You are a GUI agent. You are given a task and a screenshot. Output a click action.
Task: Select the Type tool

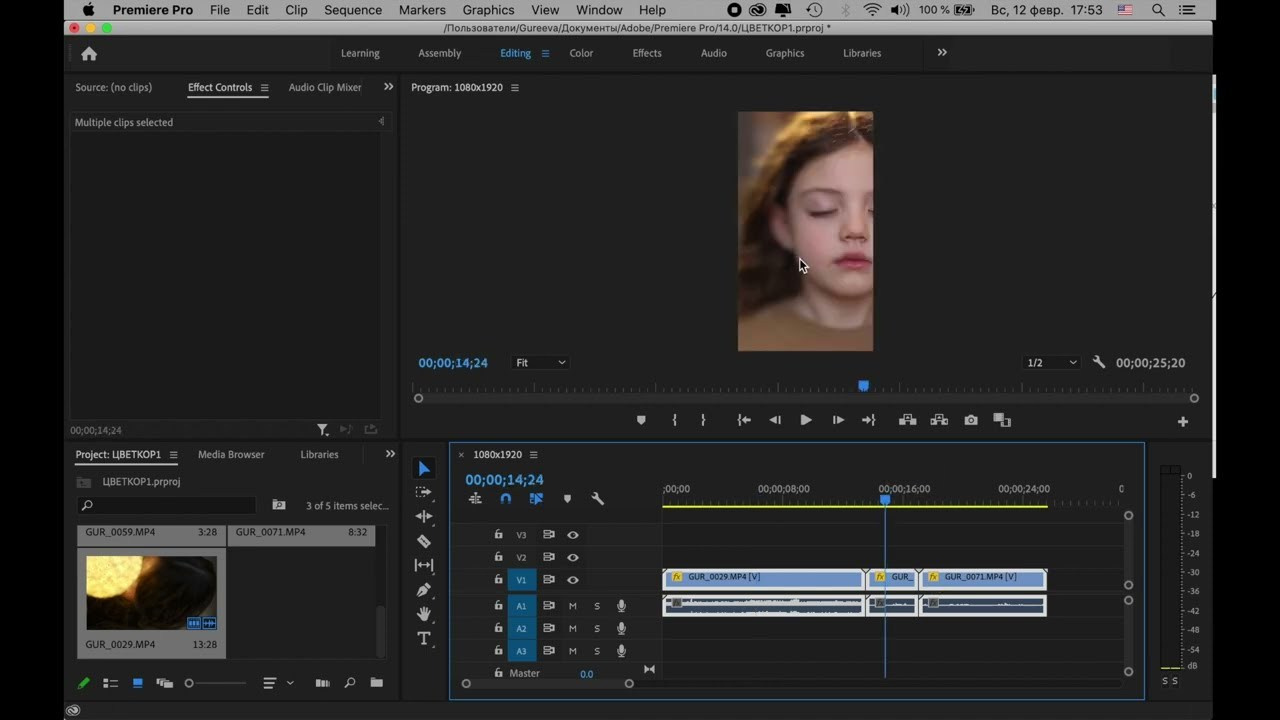tap(424, 638)
